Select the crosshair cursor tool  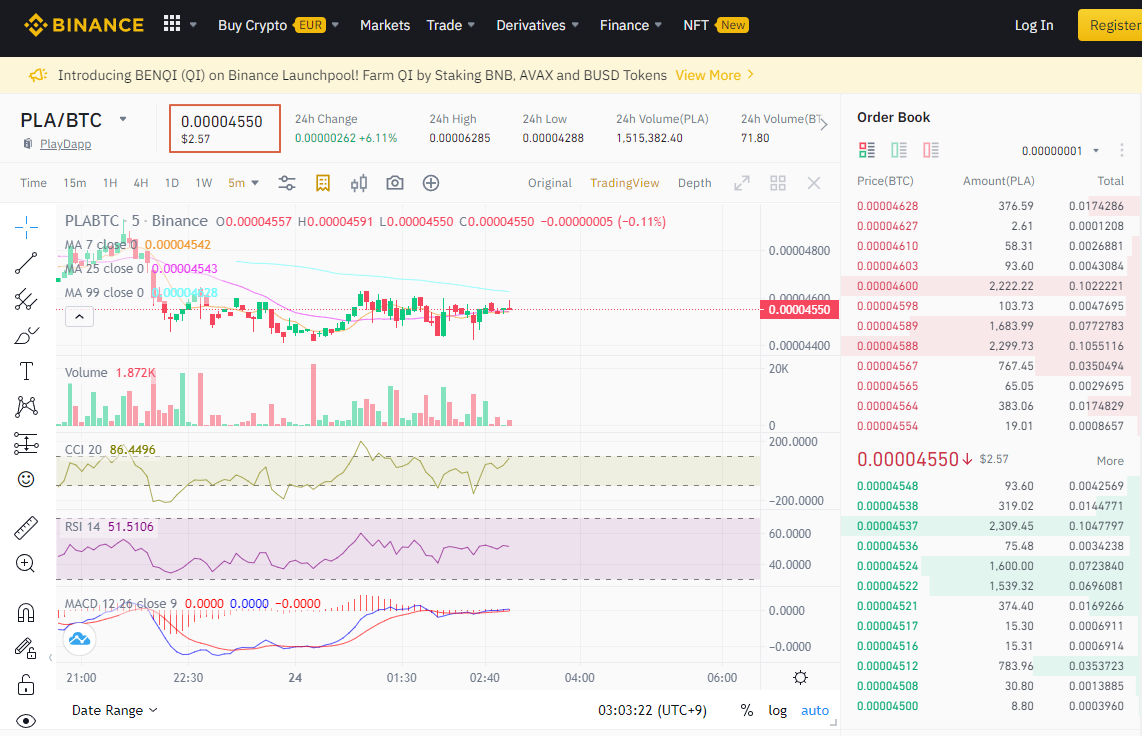pyautogui.click(x=26, y=227)
